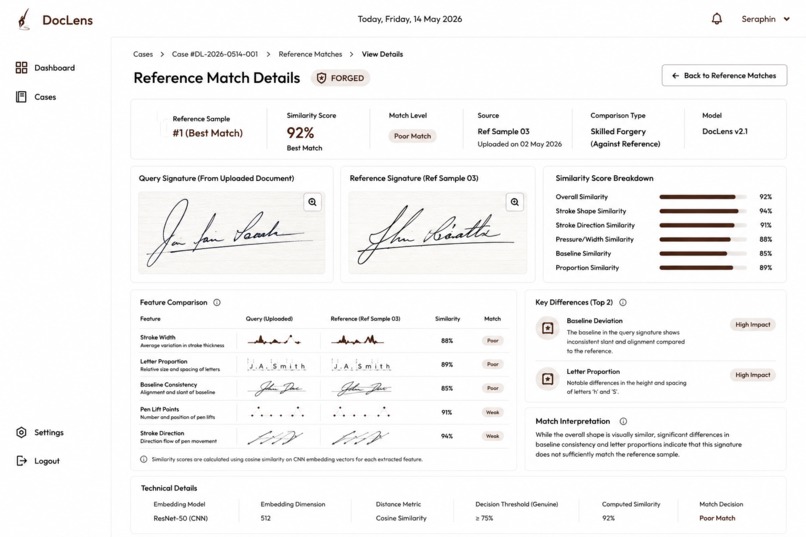Click the Settings hexagon icon
Image resolution: width=806 pixels, height=537 pixels.
(x=21, y=432)
